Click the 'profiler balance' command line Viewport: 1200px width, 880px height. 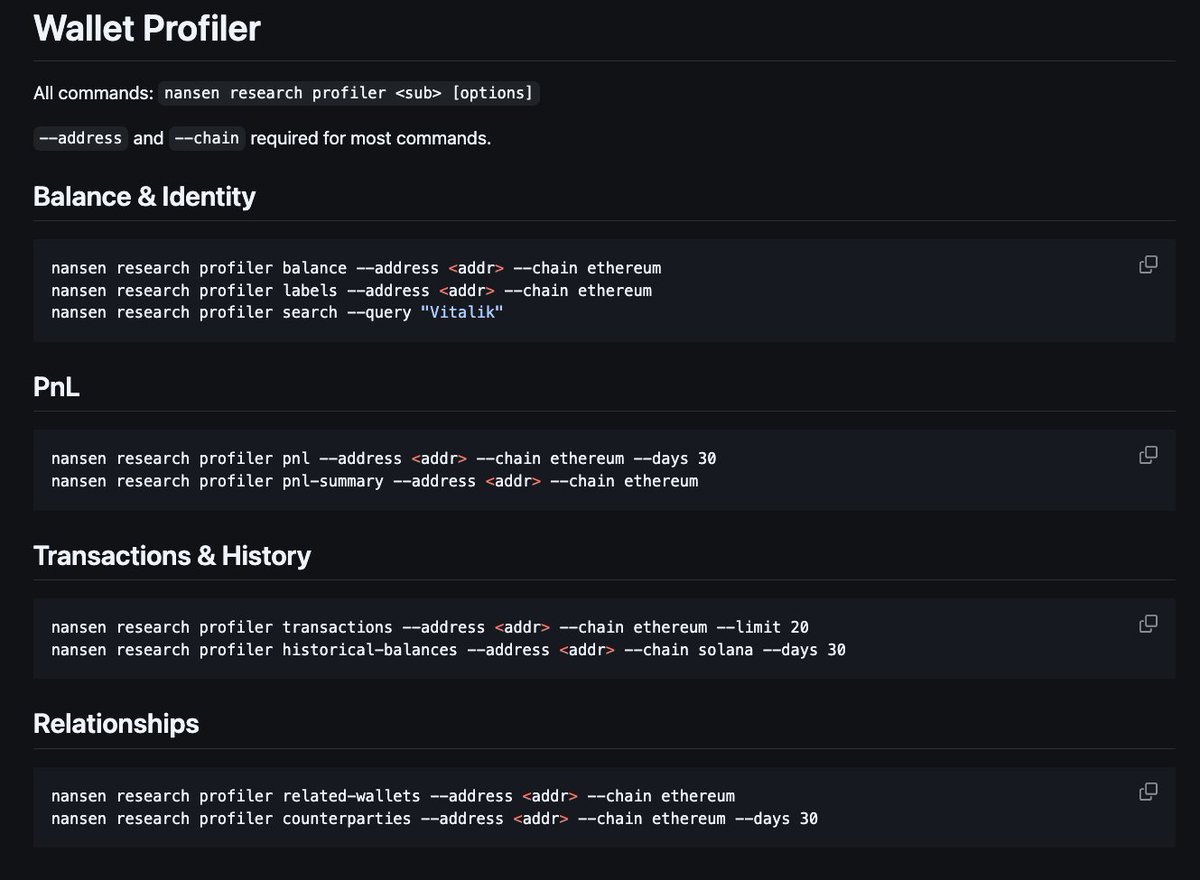(x=356, y=268)
